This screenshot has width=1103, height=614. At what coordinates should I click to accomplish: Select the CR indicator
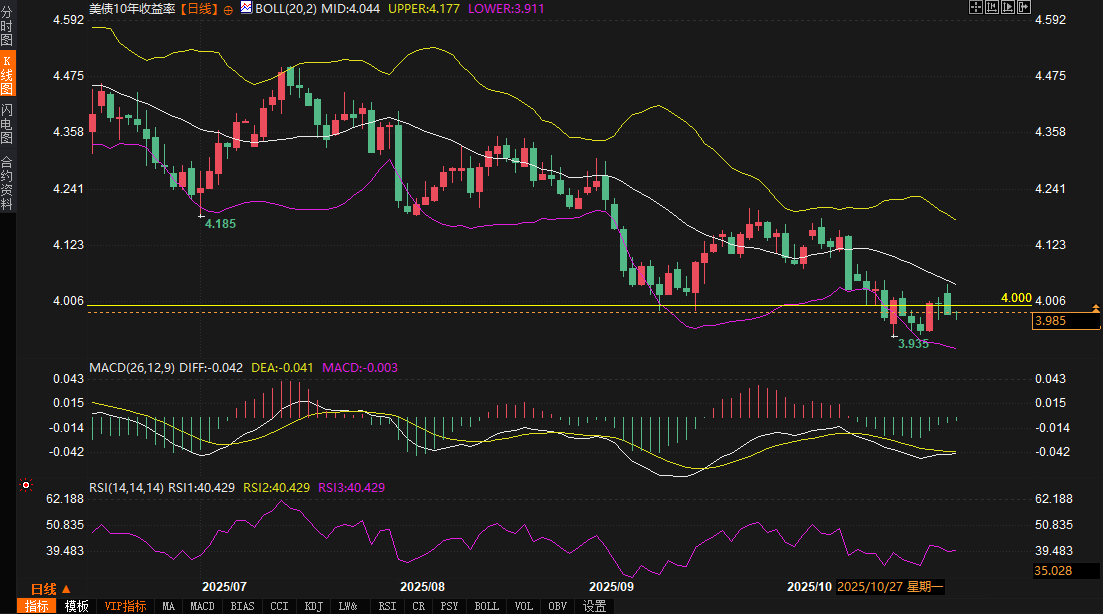coord(419,606)
